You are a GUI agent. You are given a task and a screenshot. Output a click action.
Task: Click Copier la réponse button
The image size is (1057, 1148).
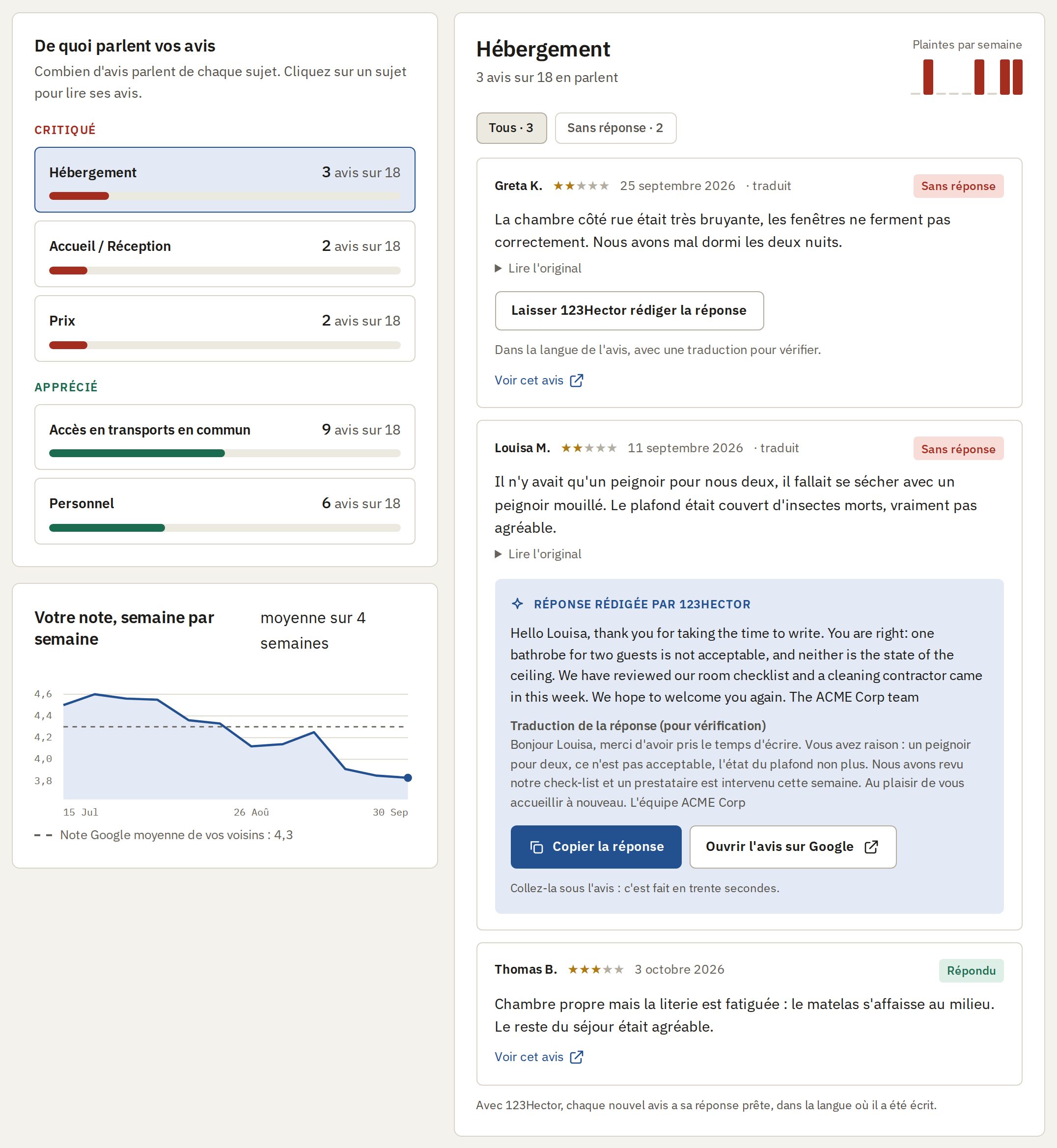tap(596, 847)
